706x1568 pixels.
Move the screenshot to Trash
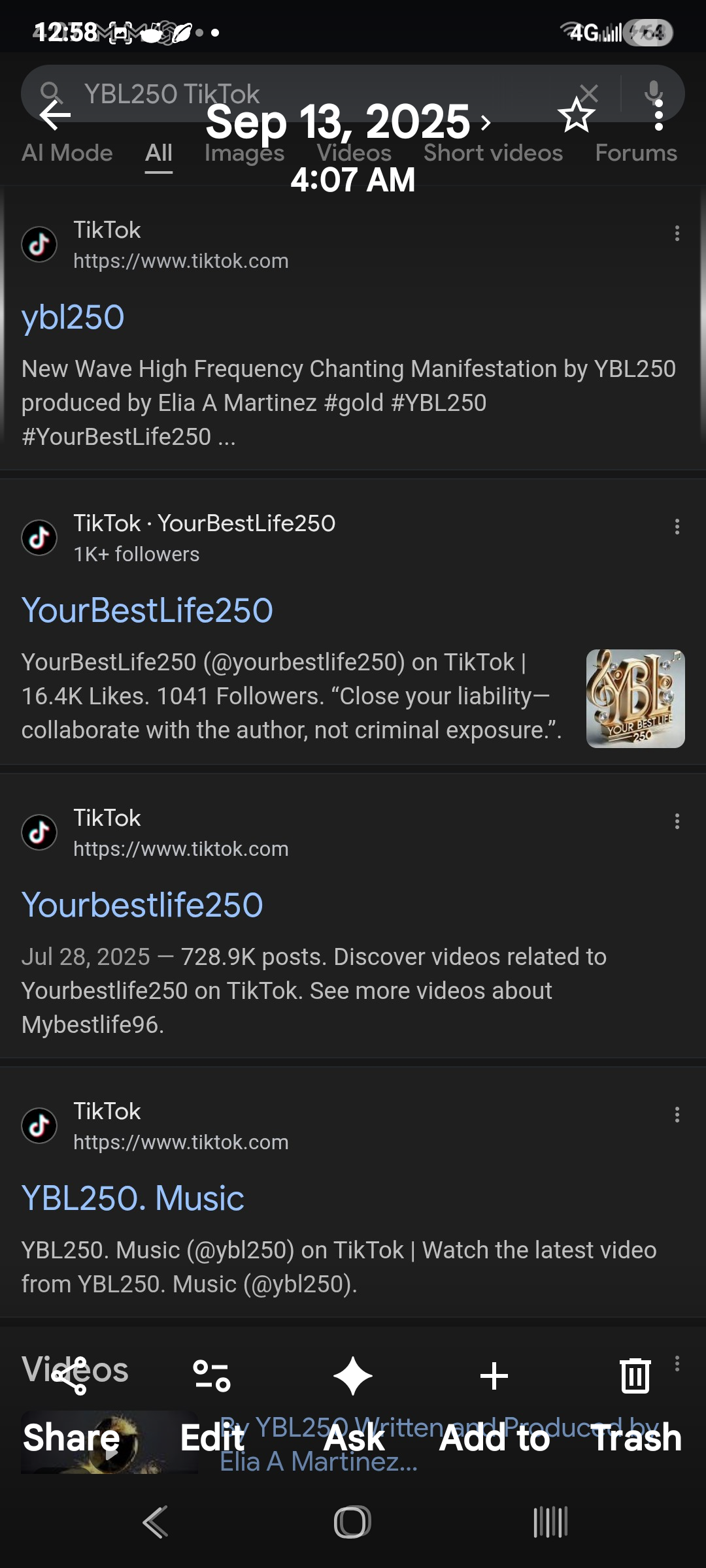(x=635, y=1376)
